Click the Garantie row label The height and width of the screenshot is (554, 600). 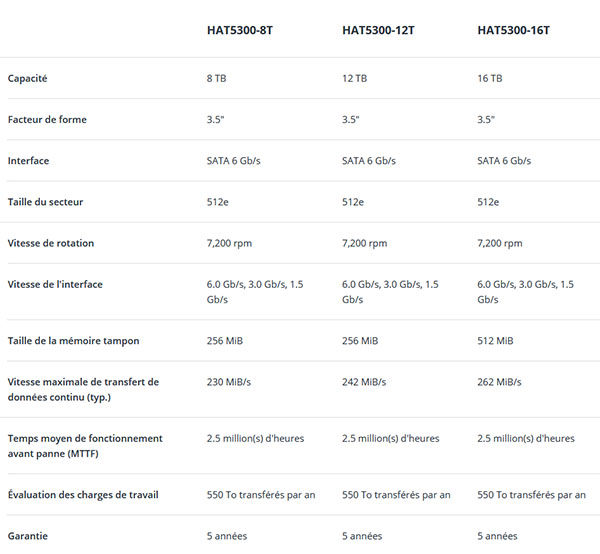28,536
